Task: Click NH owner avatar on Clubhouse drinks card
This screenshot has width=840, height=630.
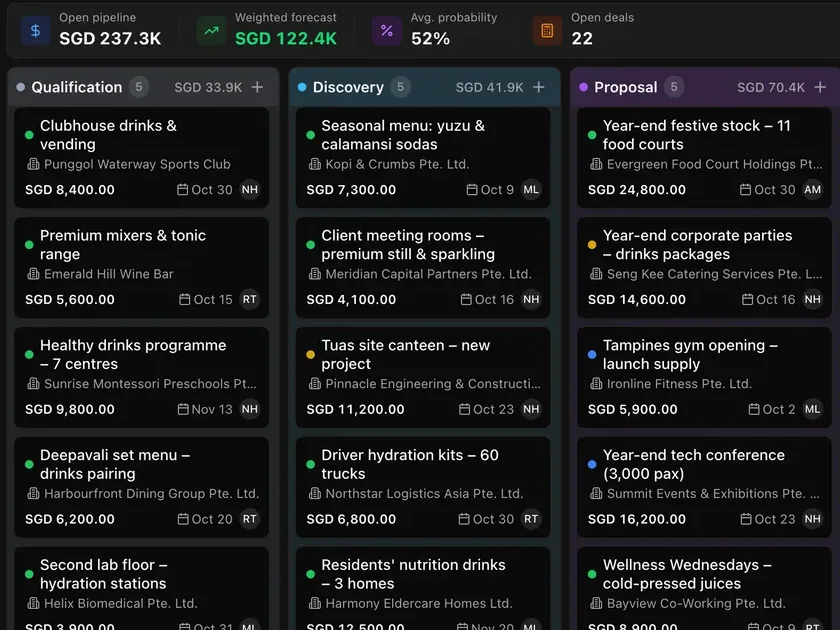Action: coord(250,190)
